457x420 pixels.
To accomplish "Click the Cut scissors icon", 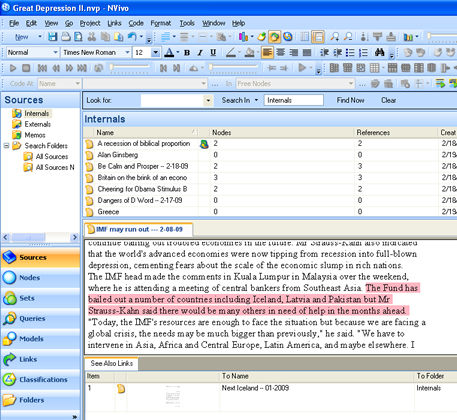I will [x=92, y=37].
